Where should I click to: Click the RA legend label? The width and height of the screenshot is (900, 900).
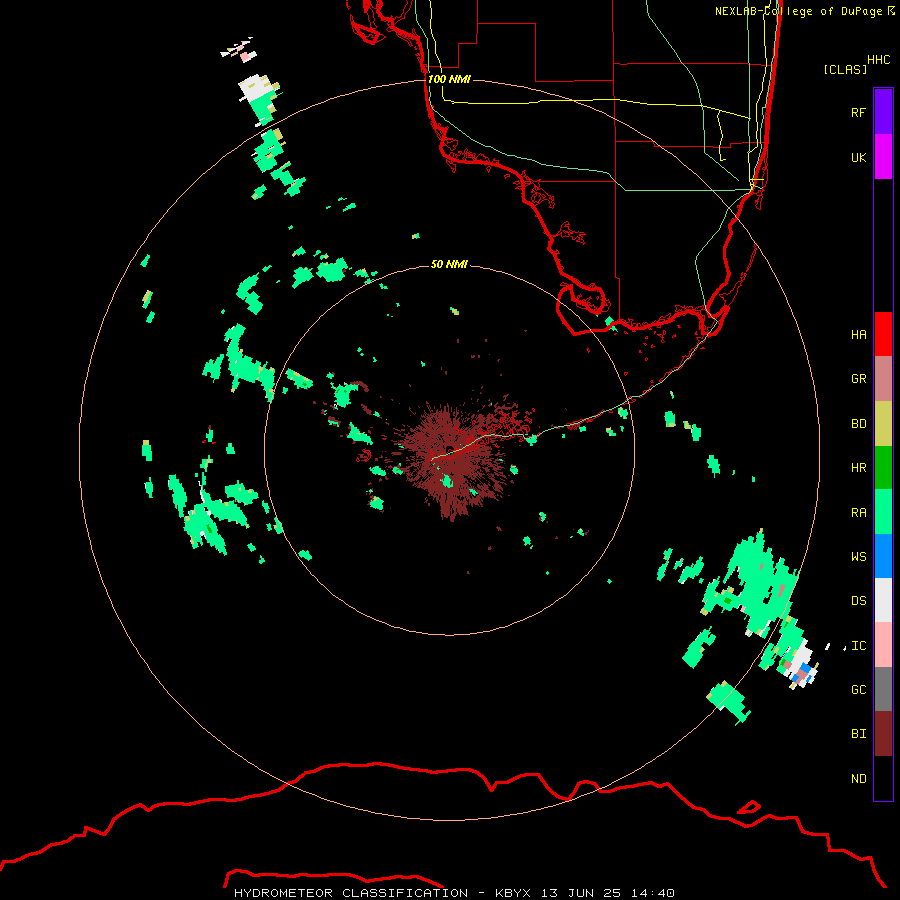(x=858, y=513)
